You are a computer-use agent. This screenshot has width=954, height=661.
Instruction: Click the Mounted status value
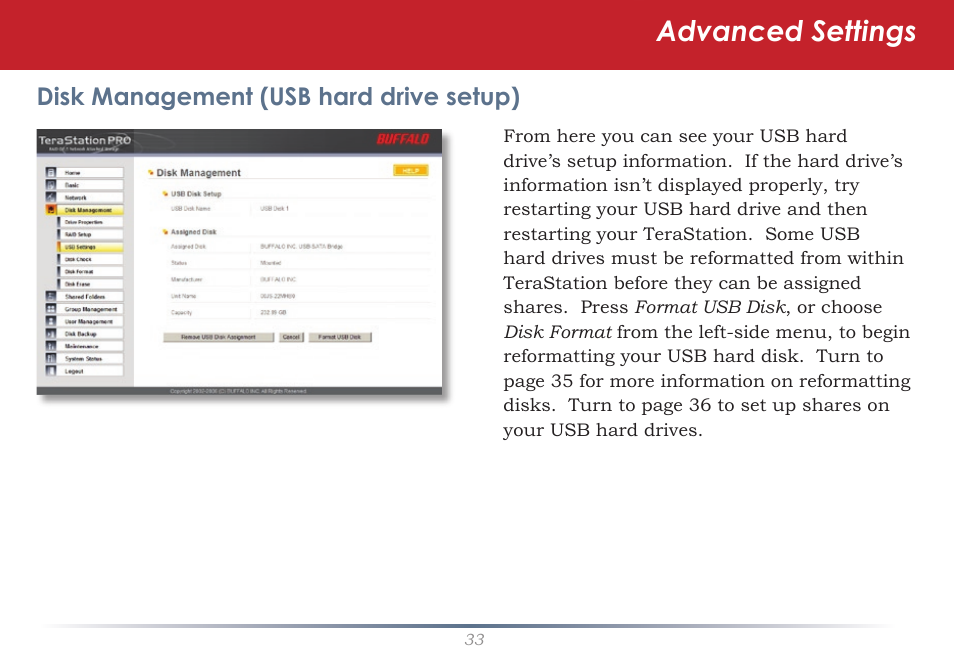tap(271, 263)
